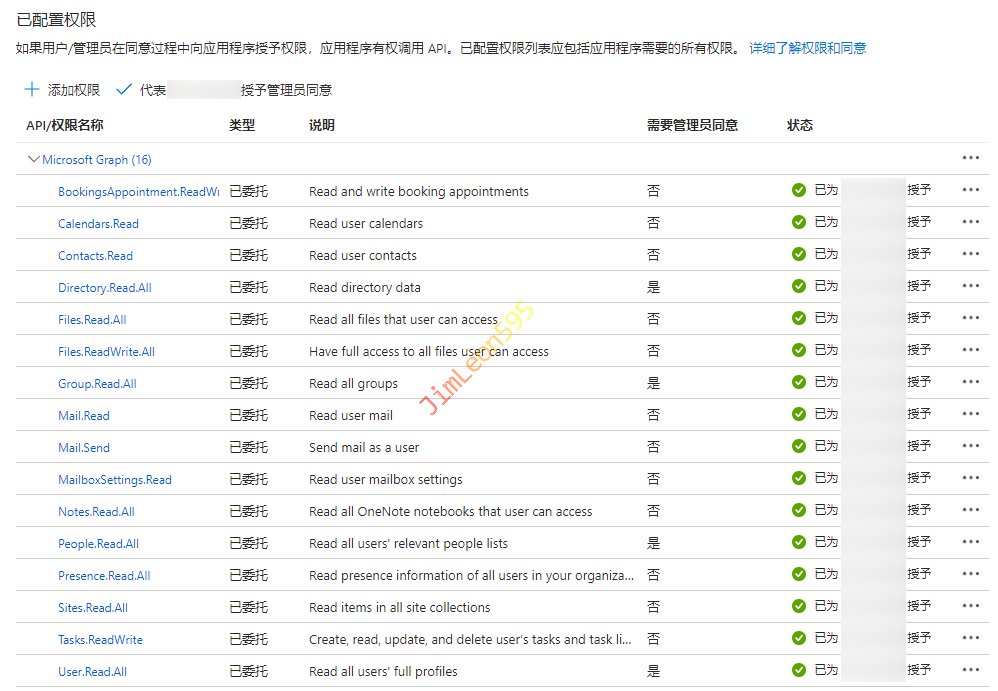Image resolution: width=998 pixels, height=691 pixels.
Task: Open more options for Microsoft Graph group
Action: (x=970, y=158)
